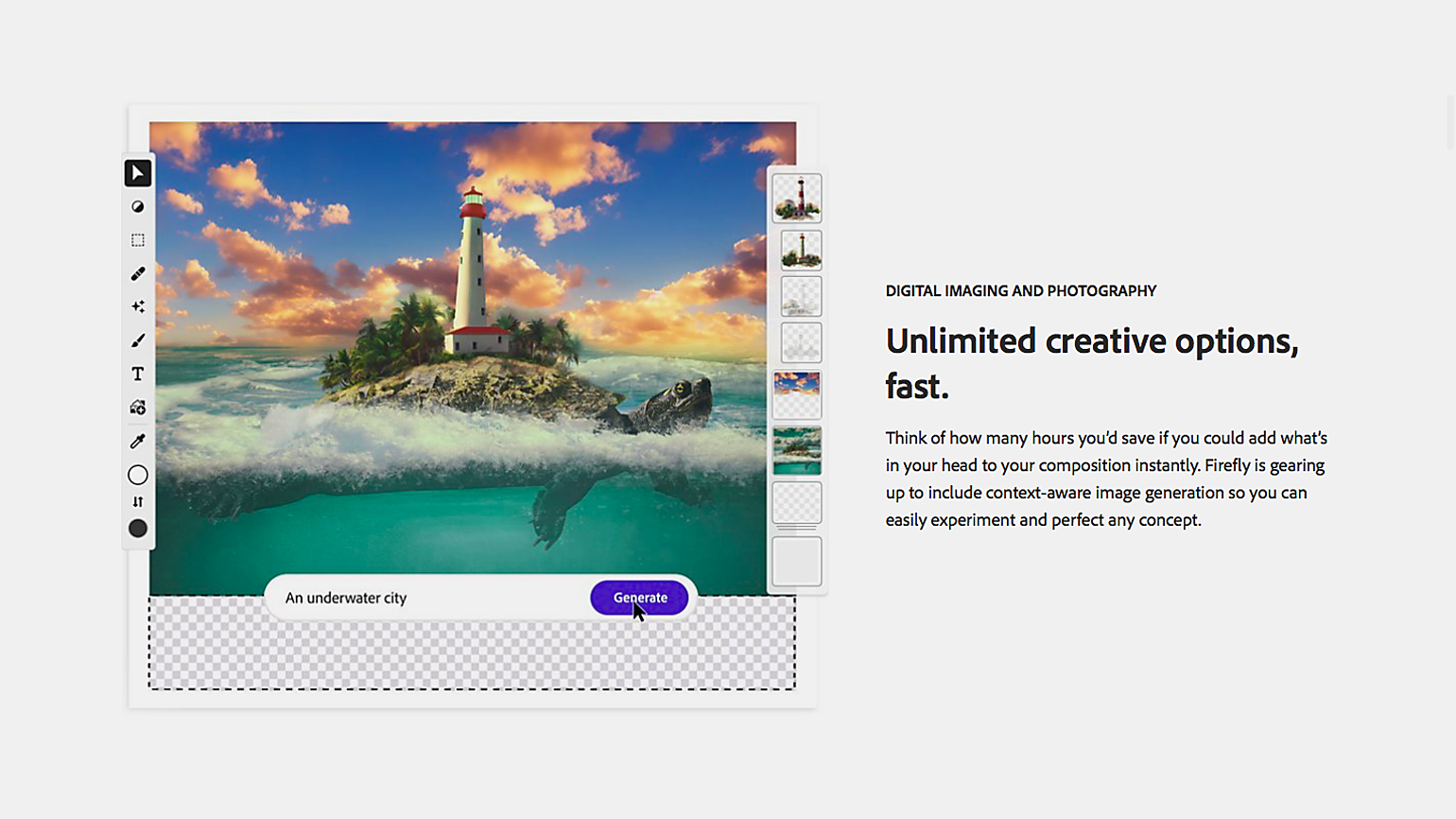
Task: Select the sparkle generative tool
Action: pos(138,306)
